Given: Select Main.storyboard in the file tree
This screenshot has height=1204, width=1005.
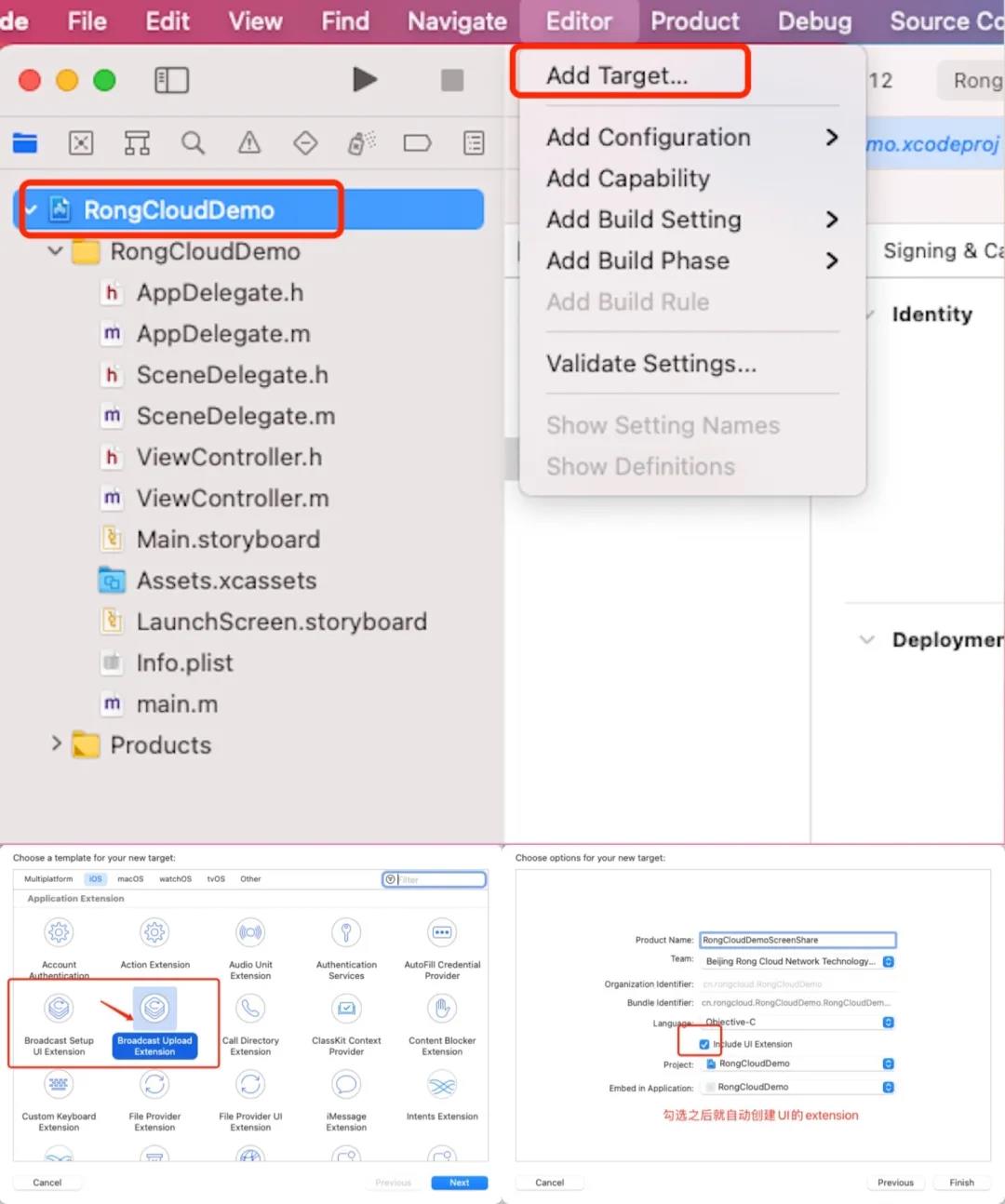Looking at the screenshot, I should coord(228,539).
